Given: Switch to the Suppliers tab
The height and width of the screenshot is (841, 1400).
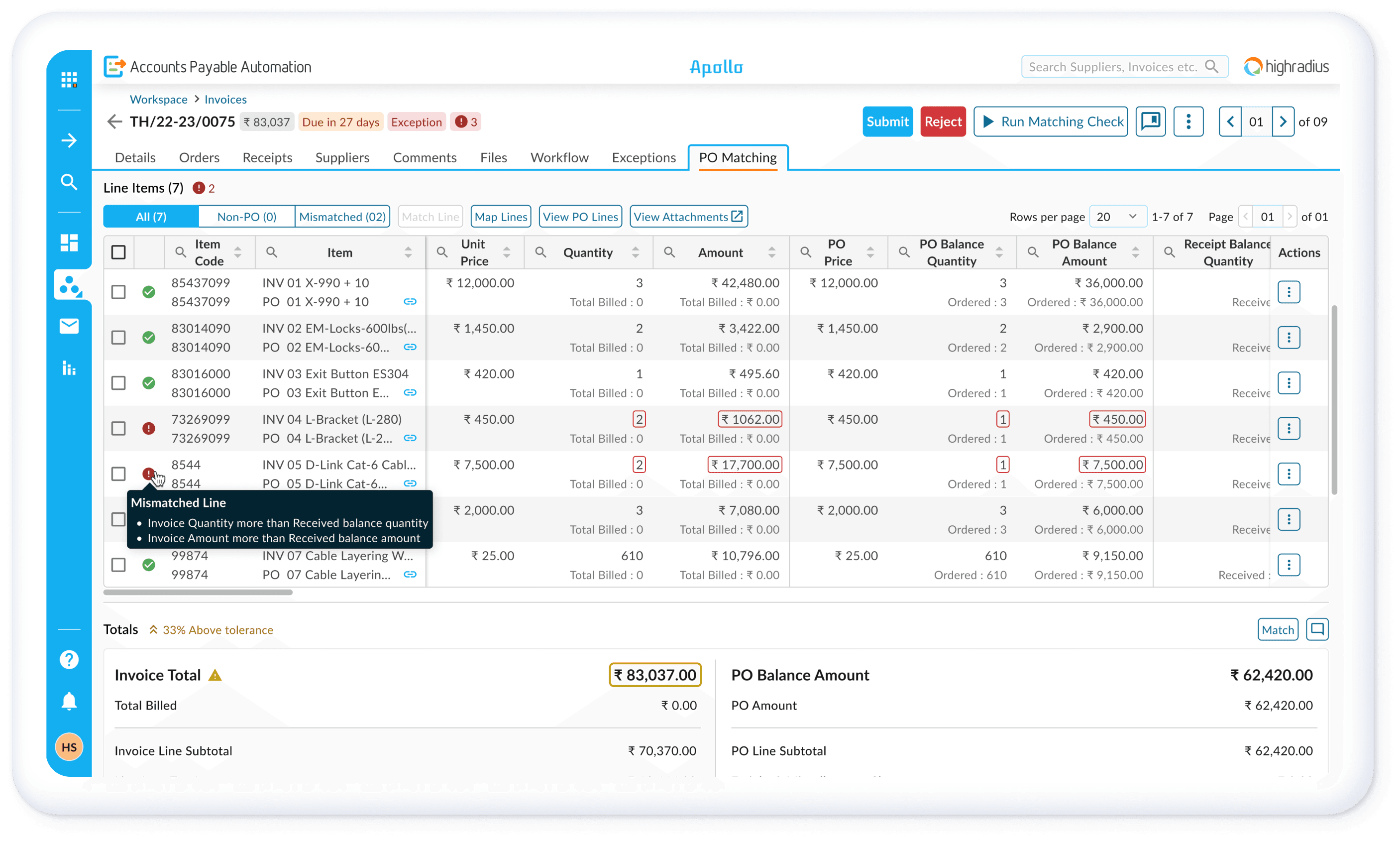Looking at the screenshot, I should [342, 157].
